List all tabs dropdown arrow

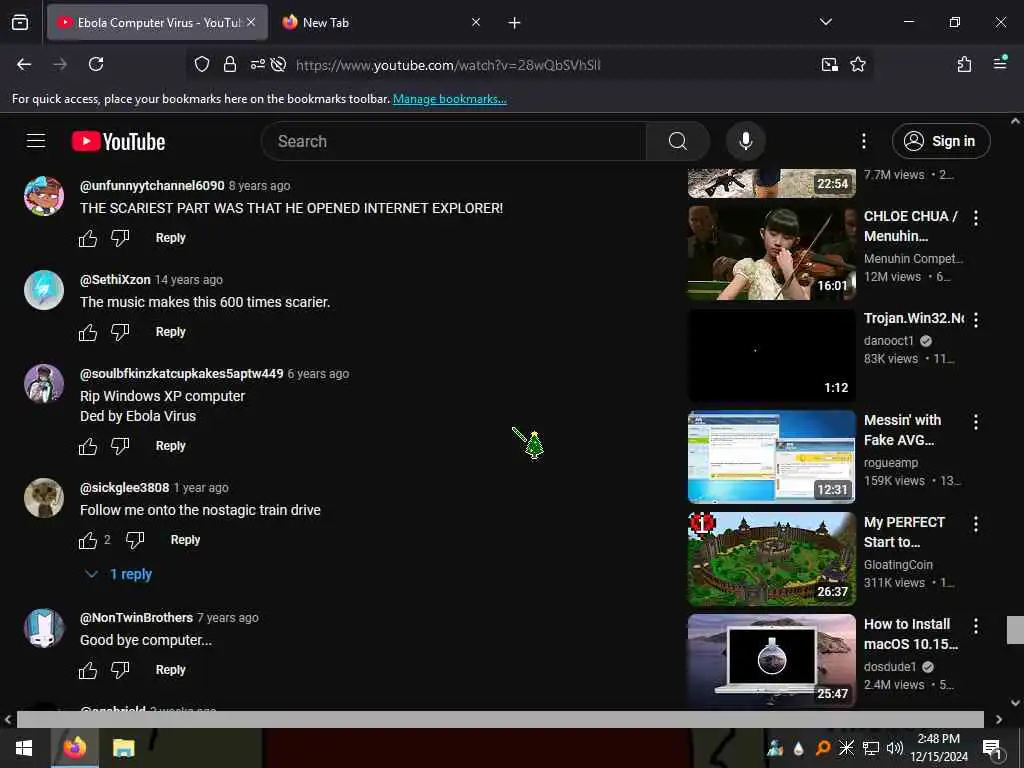pos(825,22)
